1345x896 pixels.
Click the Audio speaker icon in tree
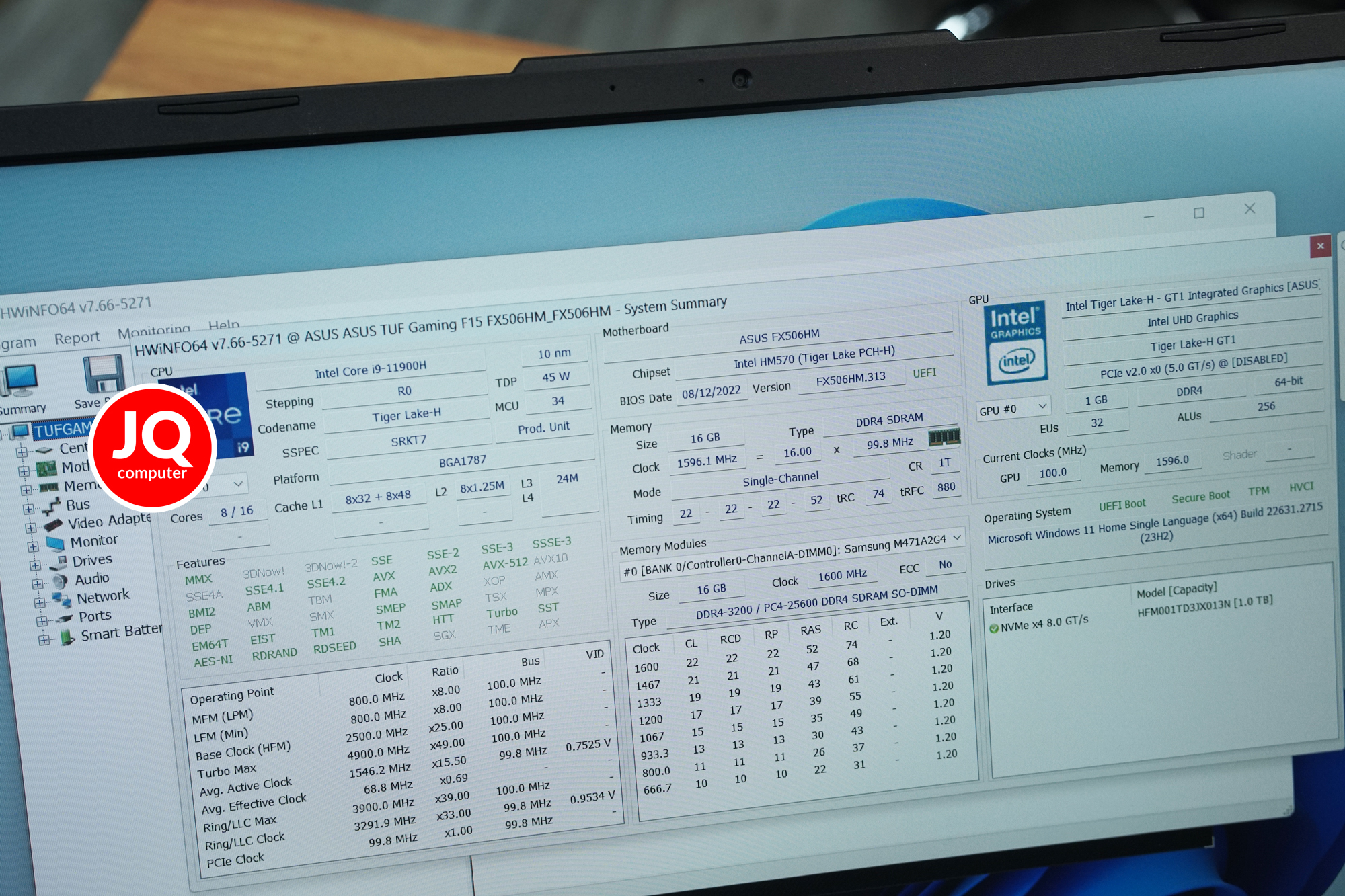pos(60,581)
